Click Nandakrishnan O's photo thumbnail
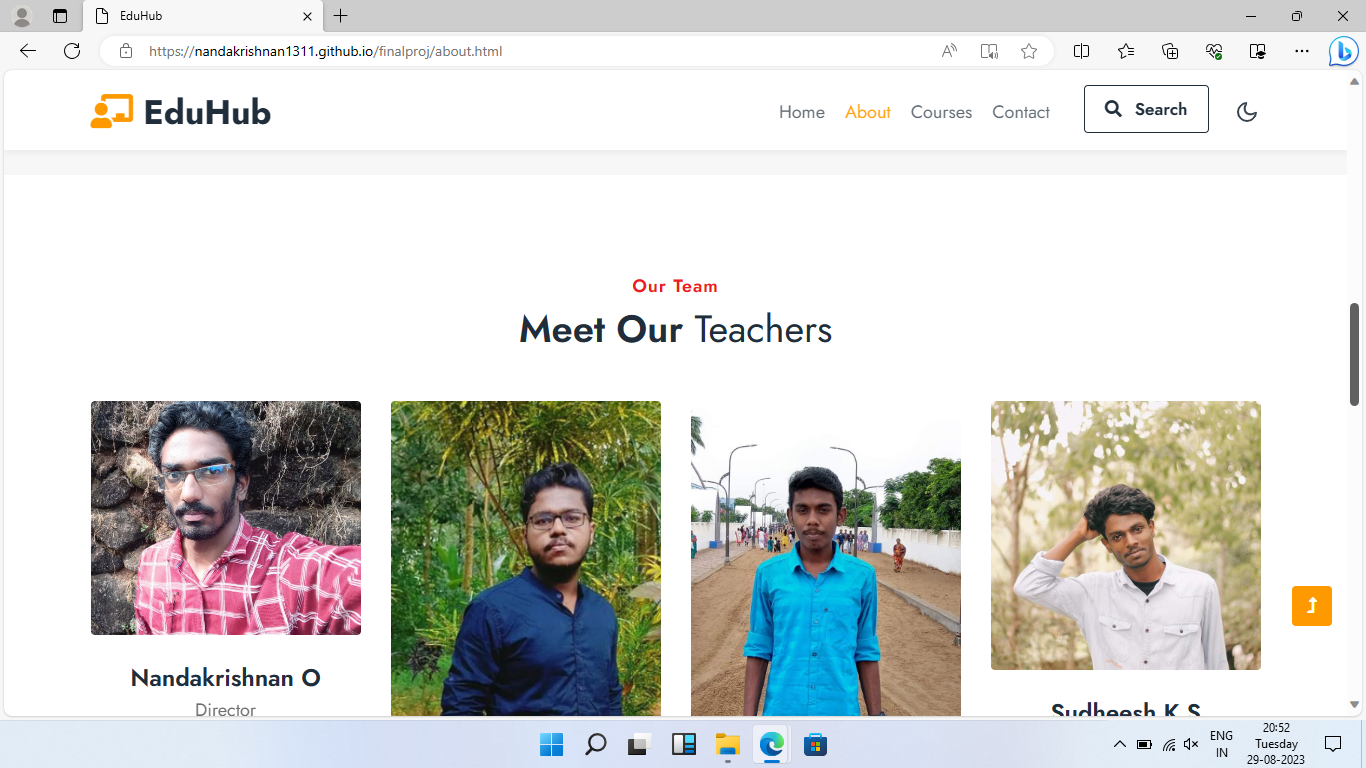1366x768 pixels. click(225, 517)
